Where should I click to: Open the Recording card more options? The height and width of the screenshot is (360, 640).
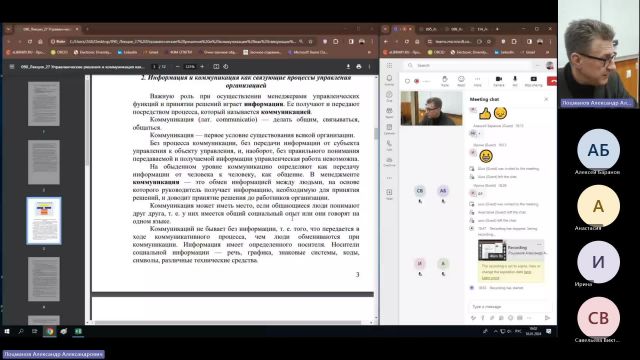[x=539, y=244]
